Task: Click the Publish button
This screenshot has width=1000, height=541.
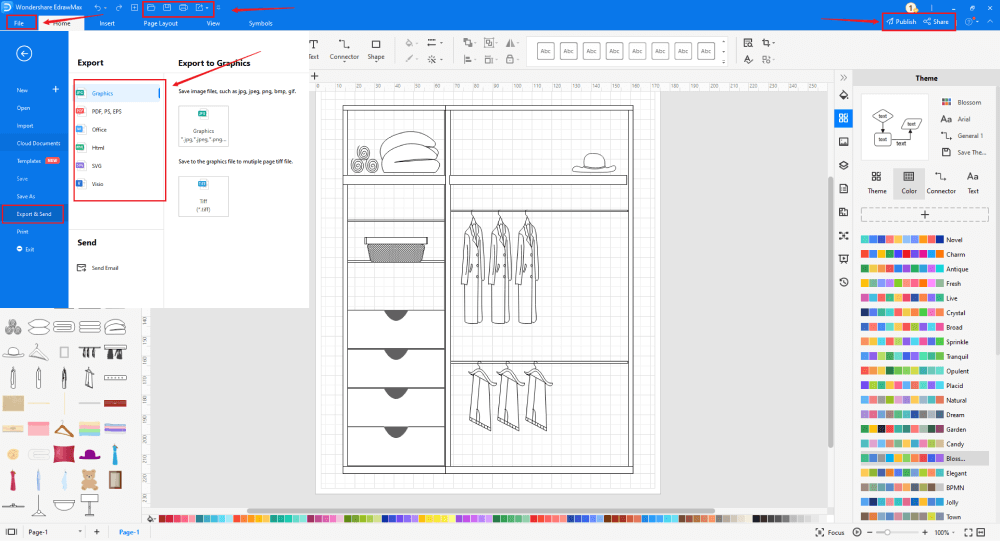Action: [901, 21]
